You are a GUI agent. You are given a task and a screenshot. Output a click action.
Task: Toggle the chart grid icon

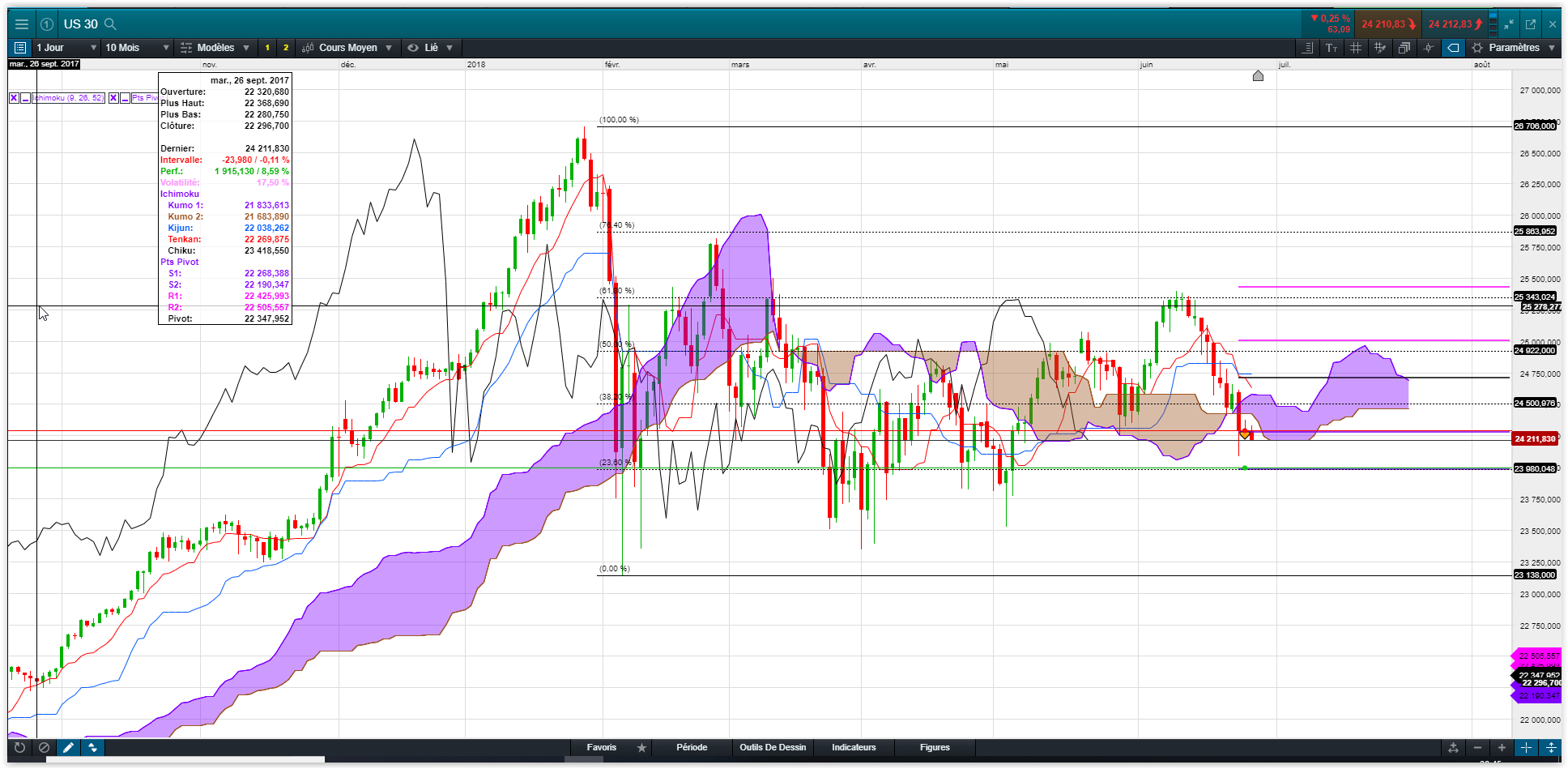(x=1356, y=48)
